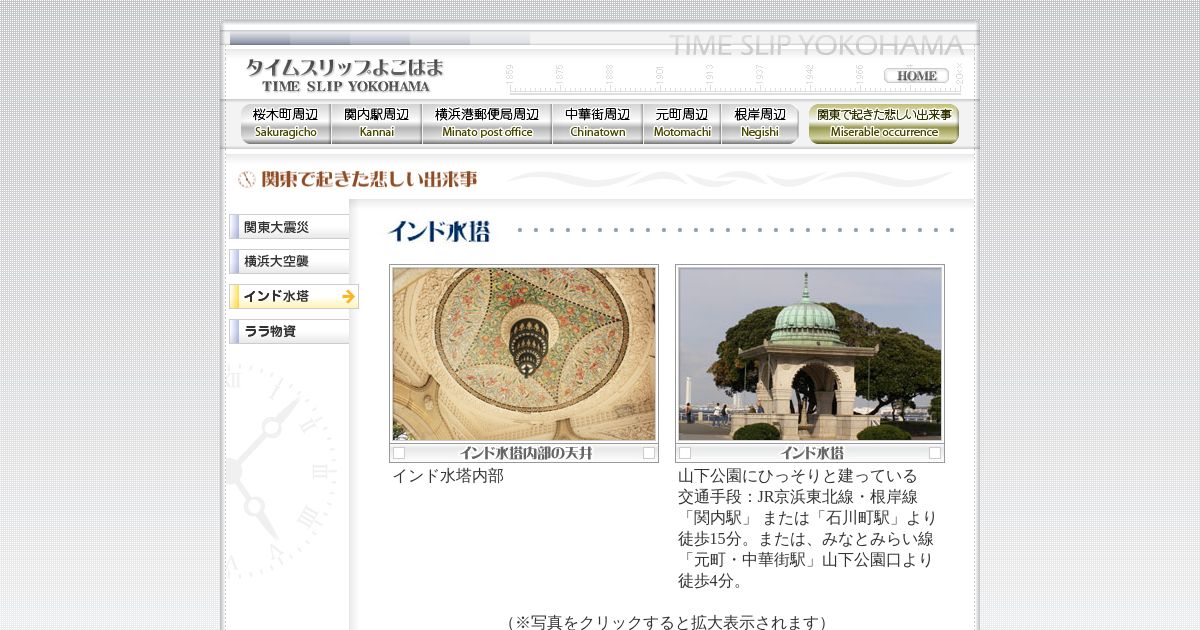Click the インド水塔 caption under tower photo
1200x630 pixels.
tap(811, 453)
